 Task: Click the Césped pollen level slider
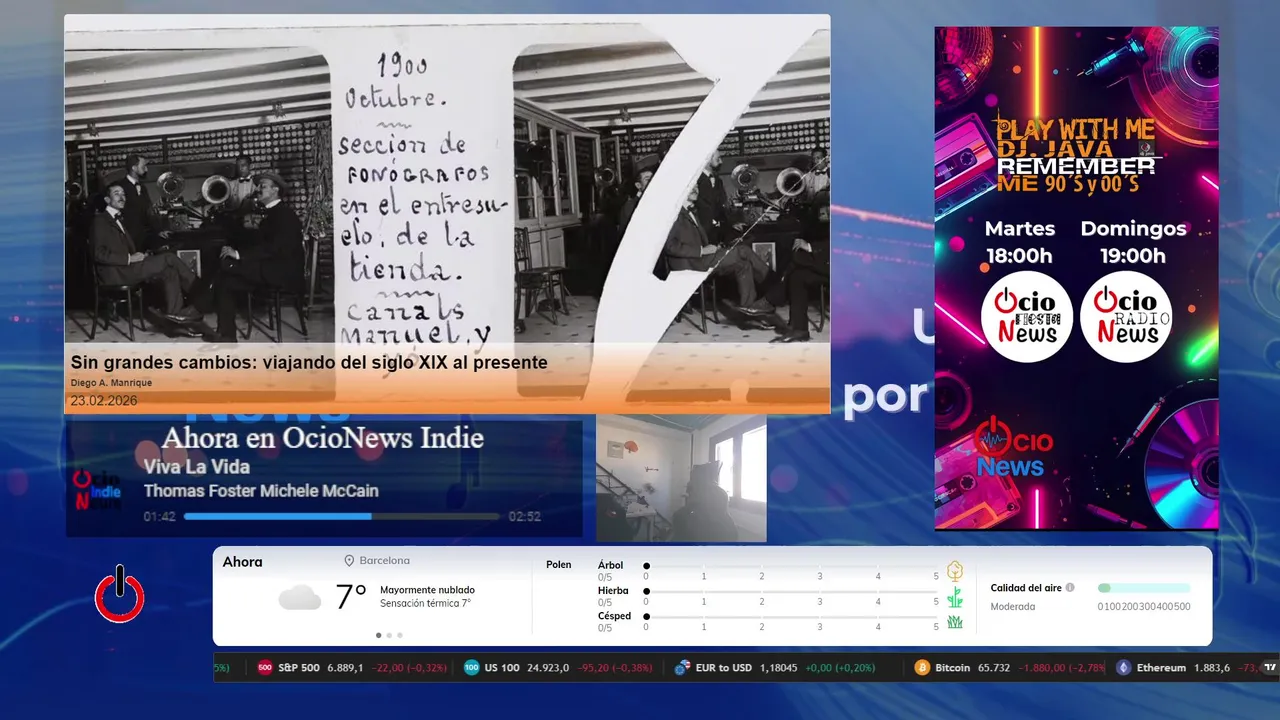(791, 617)
